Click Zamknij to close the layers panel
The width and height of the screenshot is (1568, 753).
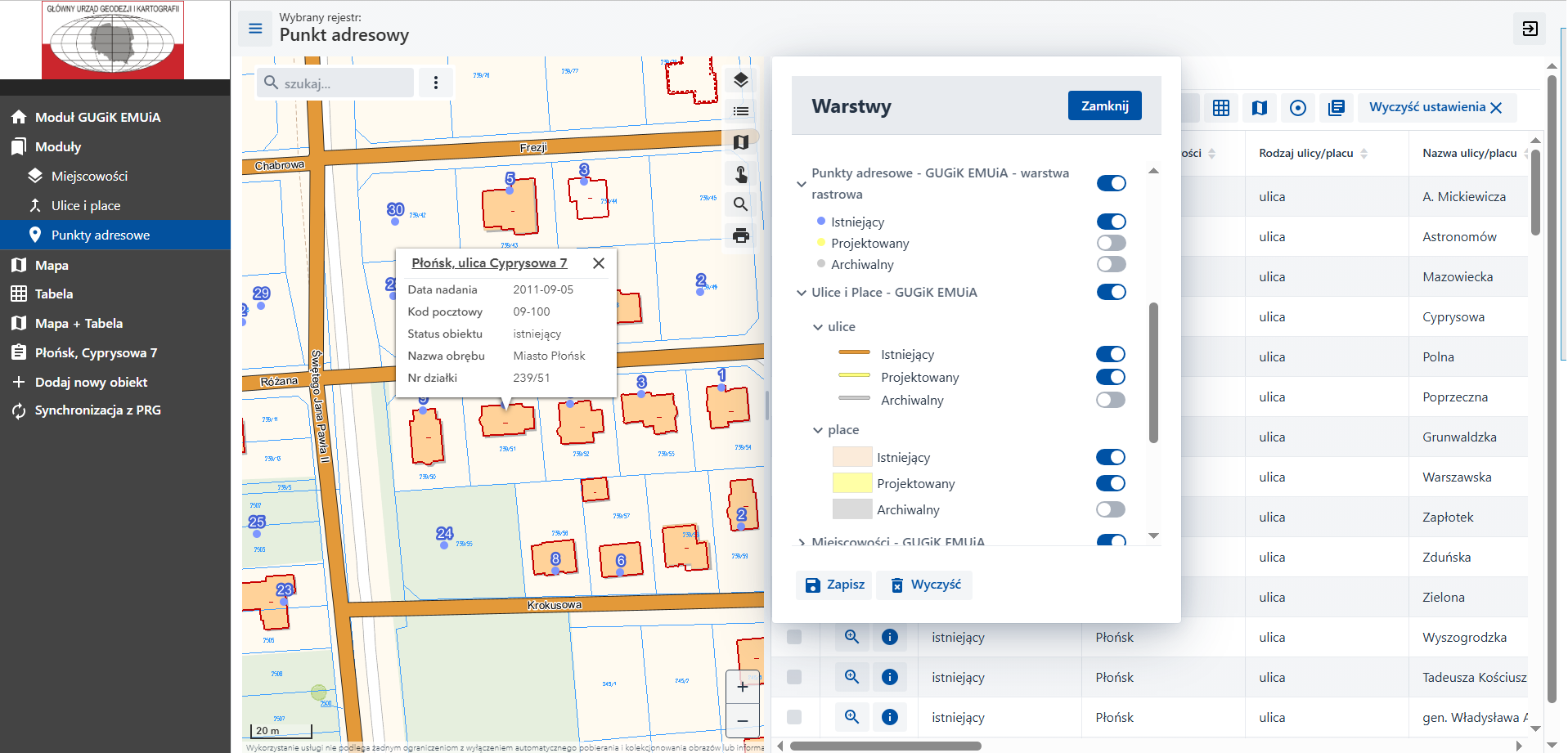pos(1104,105)
